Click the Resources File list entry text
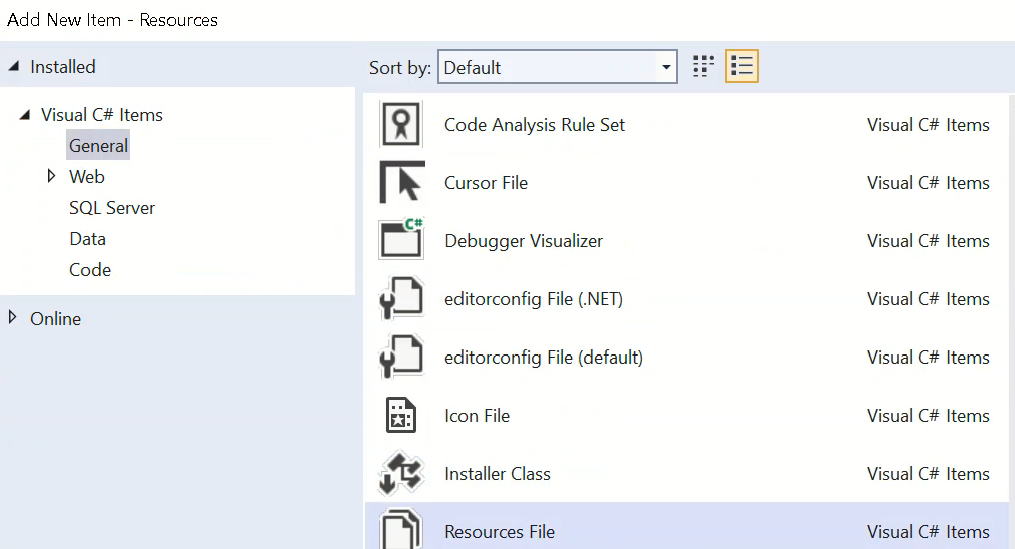The width and height of the screenshot is (1015, 549). 499,532
